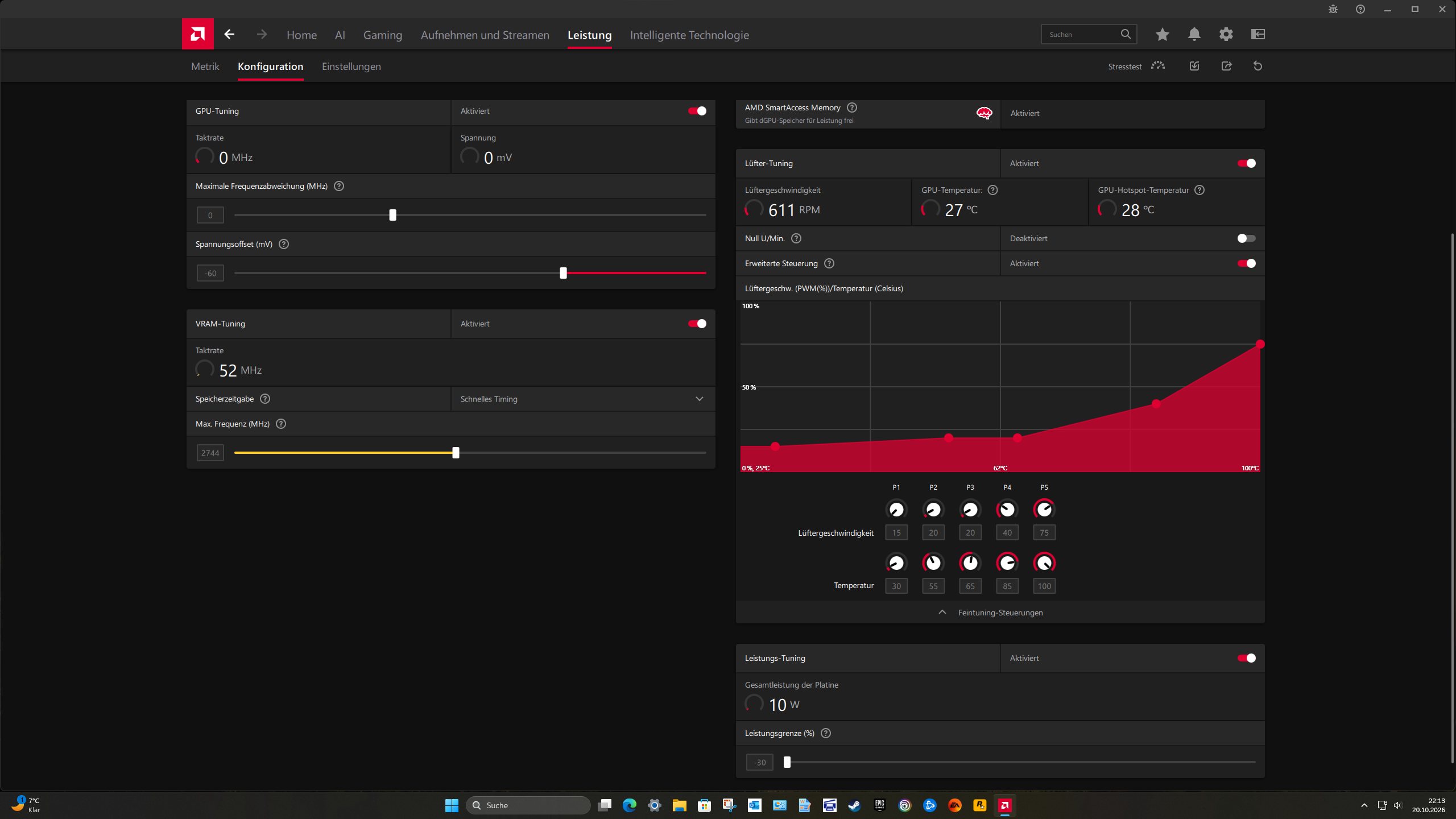This screenshot has height=819, width=1456.
Task: Click the Spannungsoffset slider handle
Action: tap(563, 273)
